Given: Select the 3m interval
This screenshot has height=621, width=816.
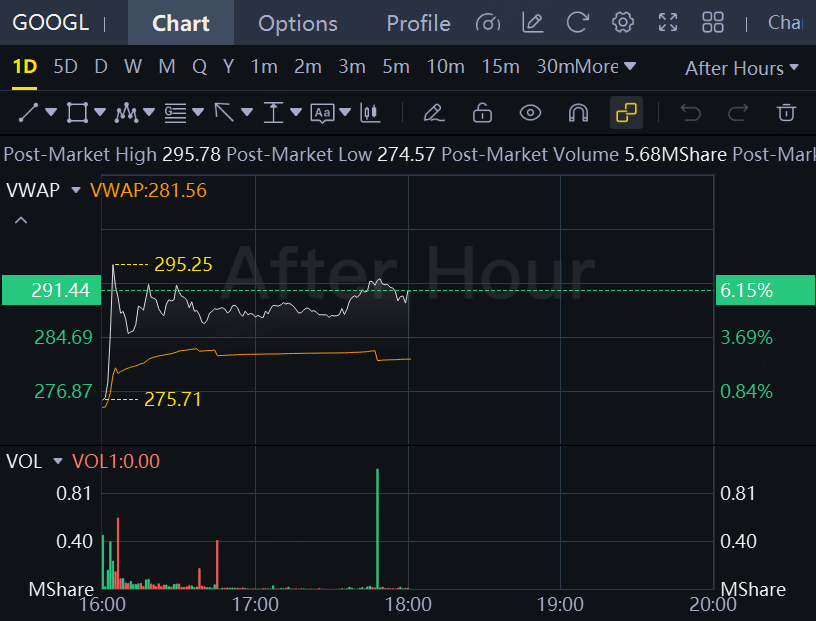Looking at the screenshot, I should click(x=352, y=67).
